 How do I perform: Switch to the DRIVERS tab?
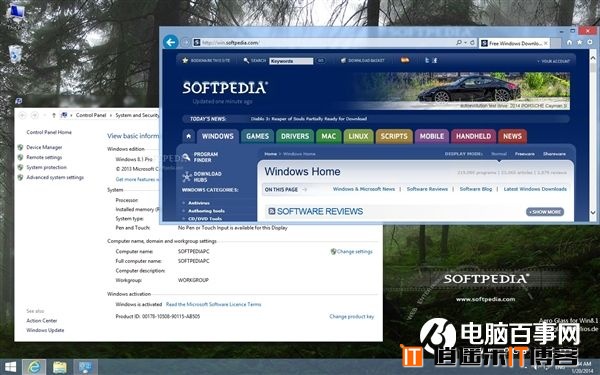coord(295,136)
